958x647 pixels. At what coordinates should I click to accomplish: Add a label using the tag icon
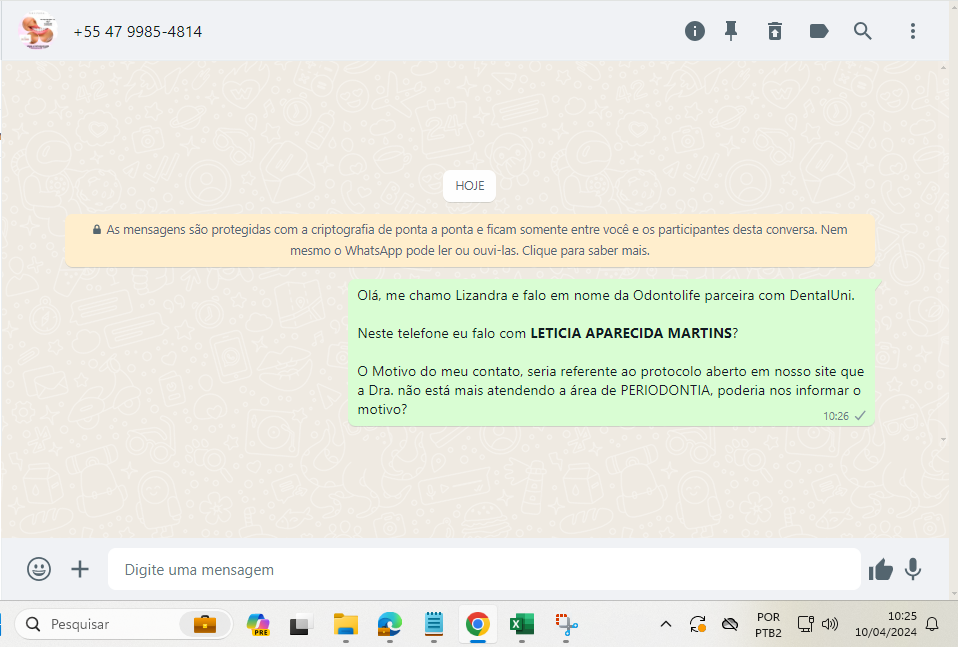pos(819,31)
